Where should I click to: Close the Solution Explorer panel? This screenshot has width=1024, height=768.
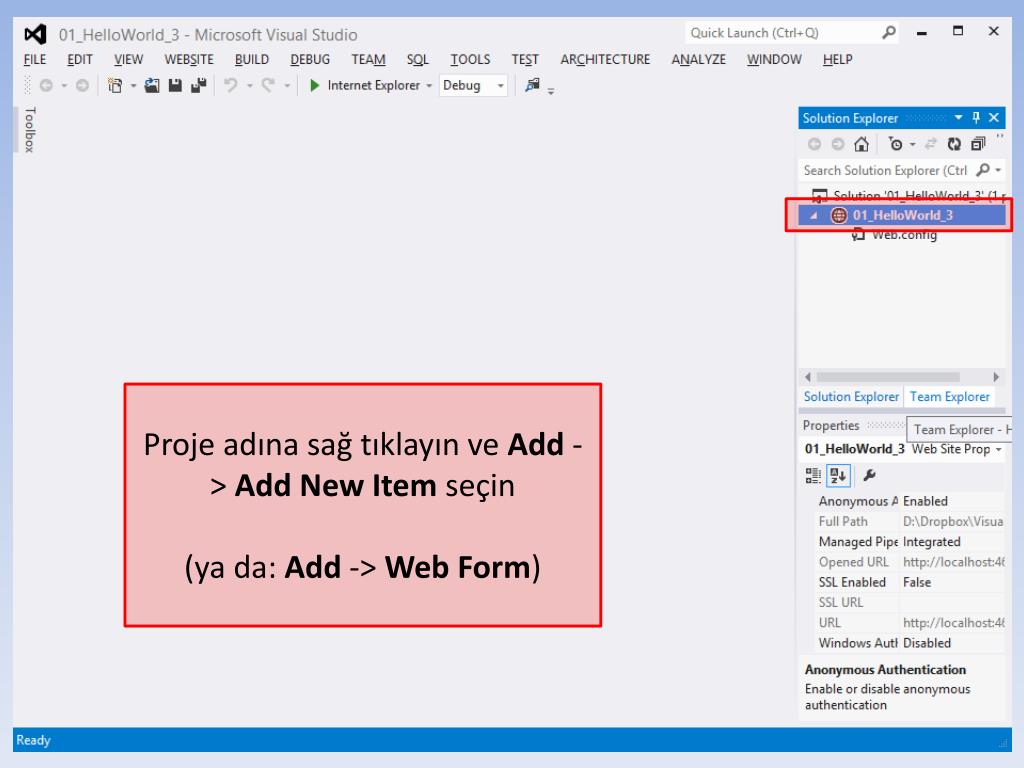[994, 118]
